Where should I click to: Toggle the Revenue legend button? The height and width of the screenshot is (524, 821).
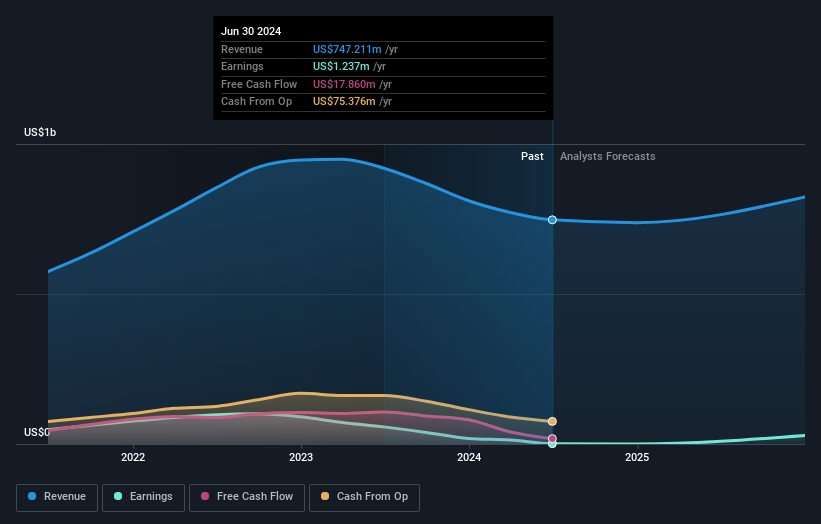click(x=57, y=497)
